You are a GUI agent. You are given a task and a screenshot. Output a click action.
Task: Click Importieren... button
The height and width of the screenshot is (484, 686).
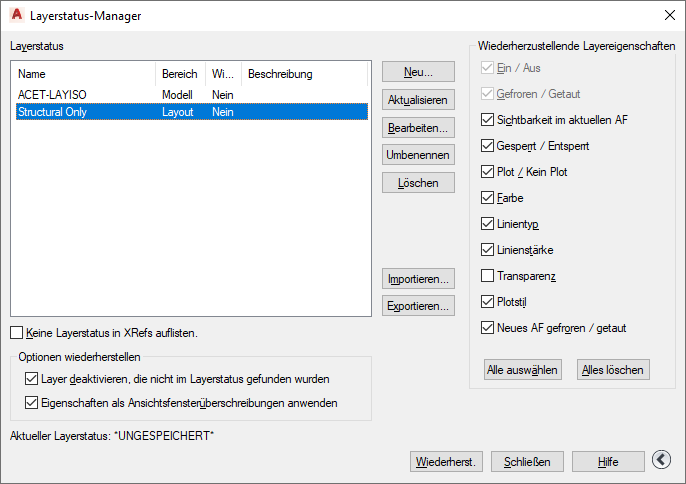(418, 279)
